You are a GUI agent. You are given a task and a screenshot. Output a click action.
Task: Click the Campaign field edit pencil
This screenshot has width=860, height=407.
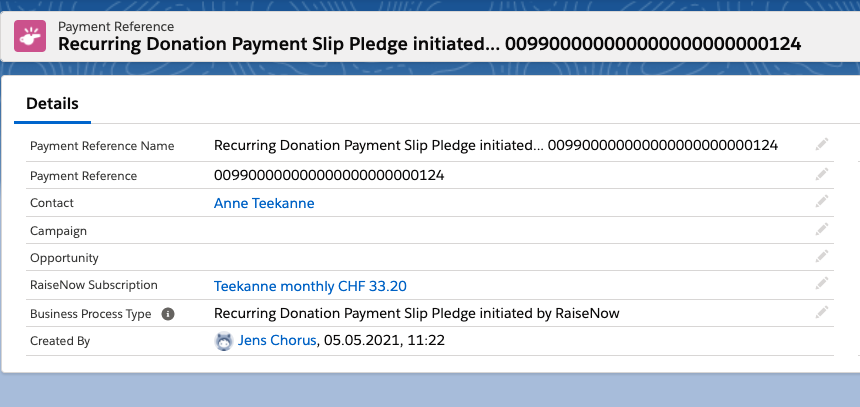click(822, 230)
